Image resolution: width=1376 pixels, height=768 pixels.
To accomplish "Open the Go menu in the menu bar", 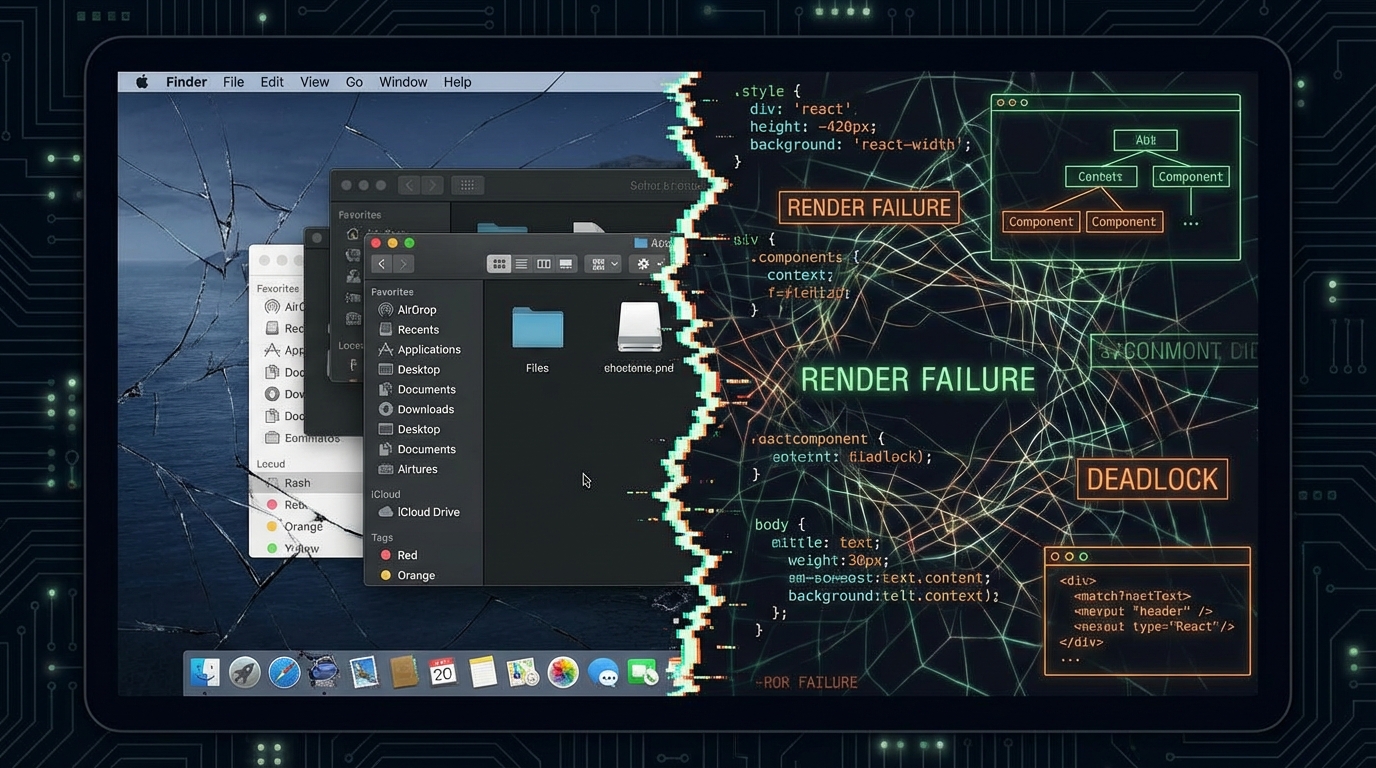I will click(x=354, y=81).
